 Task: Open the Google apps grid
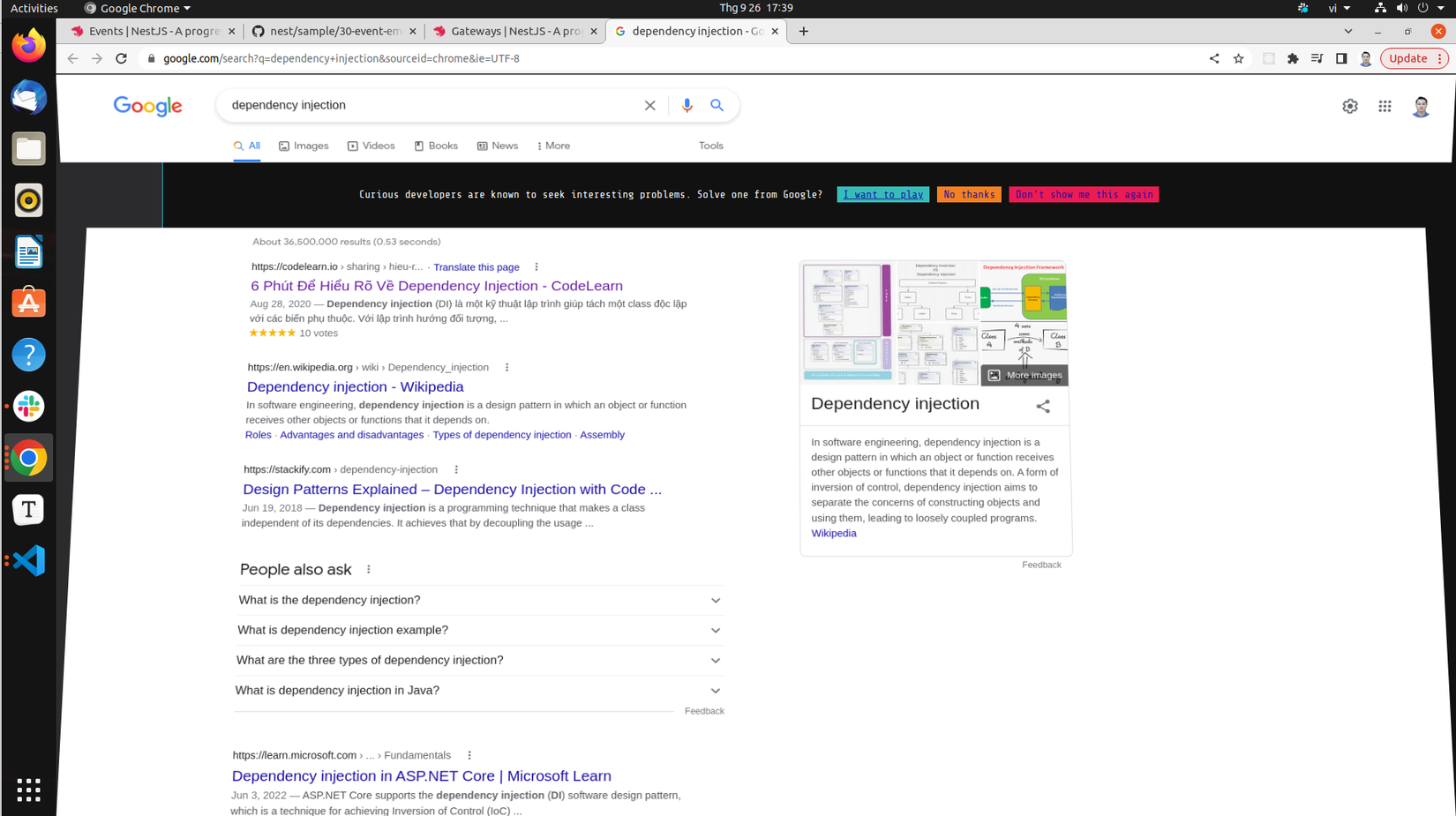pos(1385,106)
